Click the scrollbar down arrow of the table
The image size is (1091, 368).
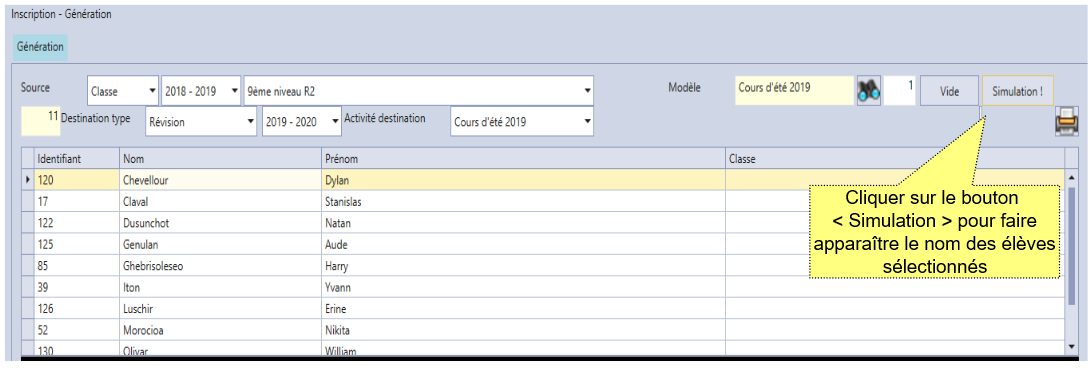coord(1072,346)
